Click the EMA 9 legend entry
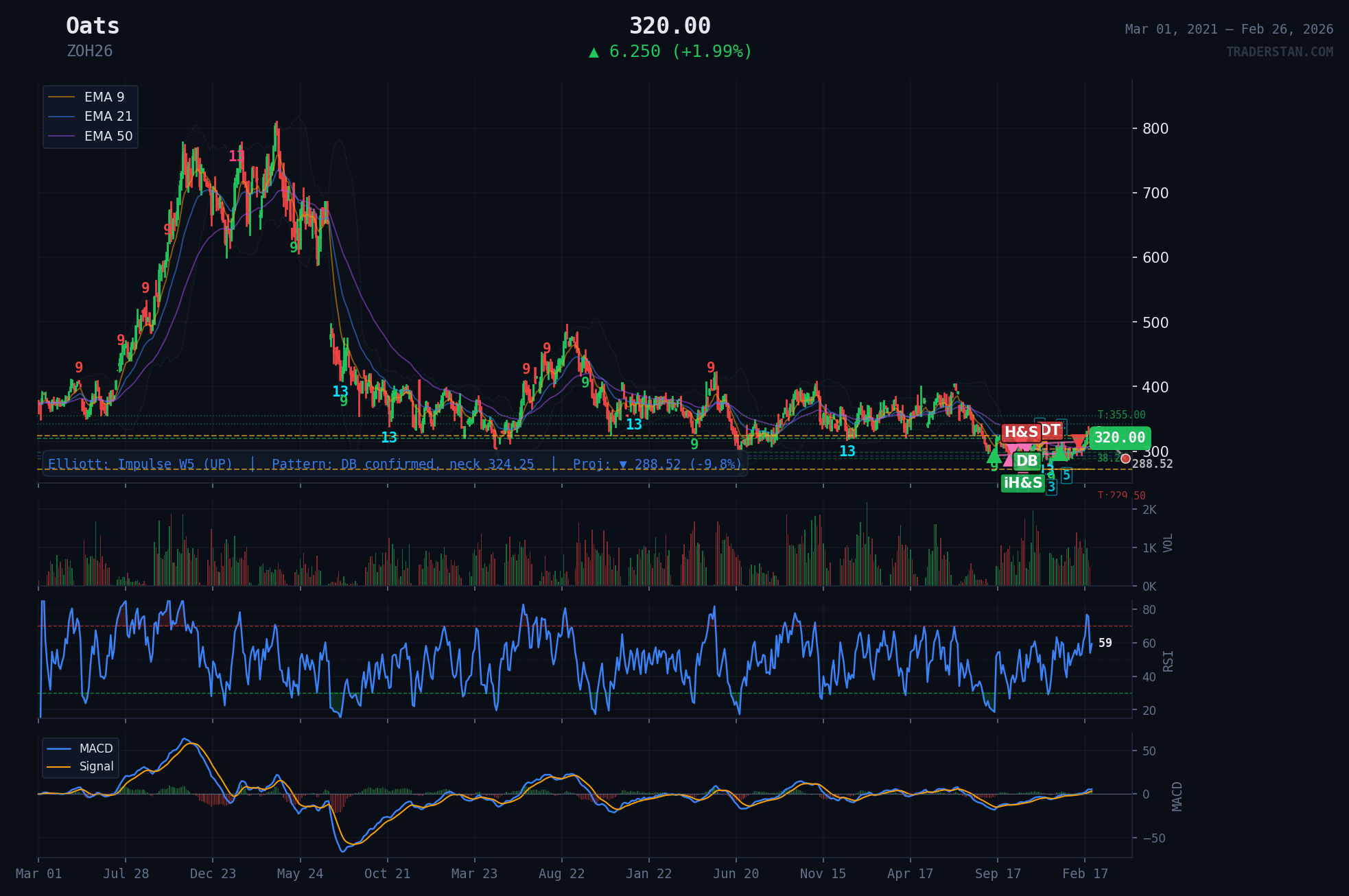 [104, 97]
